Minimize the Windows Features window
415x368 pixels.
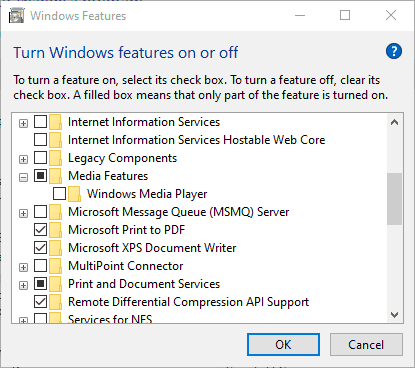[x=300, y=15]
